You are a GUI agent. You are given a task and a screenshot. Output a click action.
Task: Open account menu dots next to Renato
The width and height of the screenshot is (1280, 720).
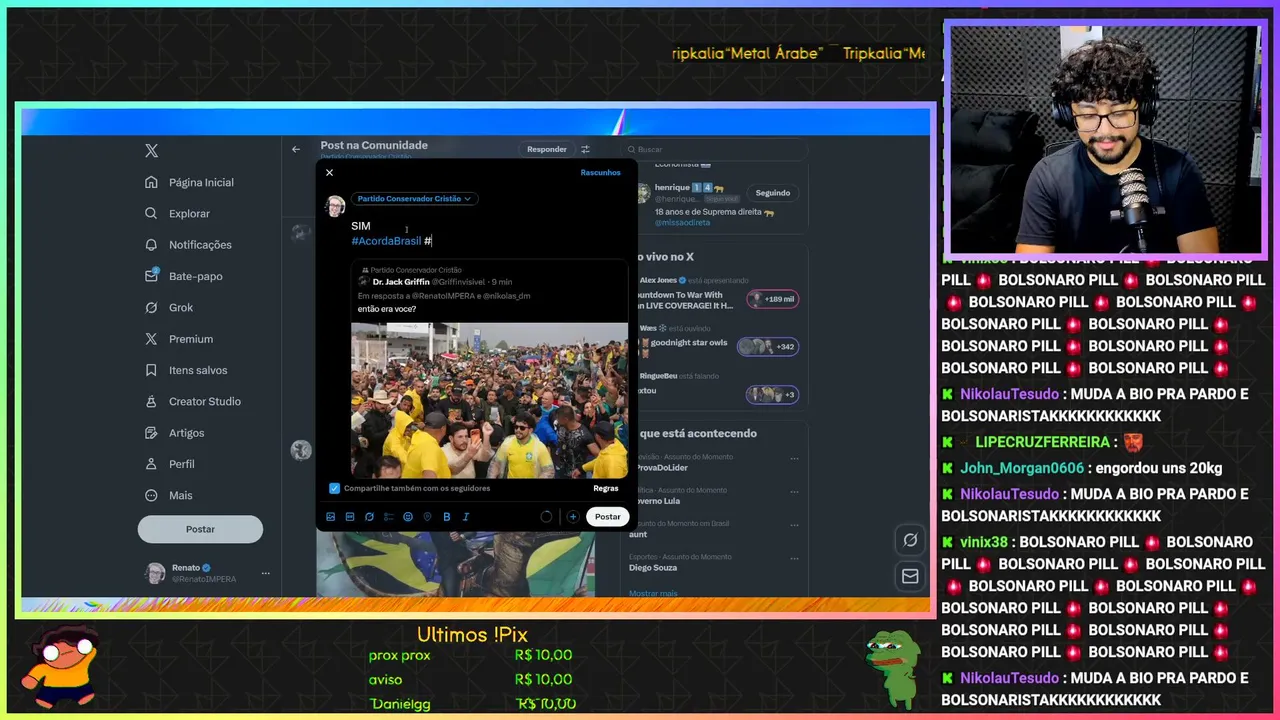point(265,573)
